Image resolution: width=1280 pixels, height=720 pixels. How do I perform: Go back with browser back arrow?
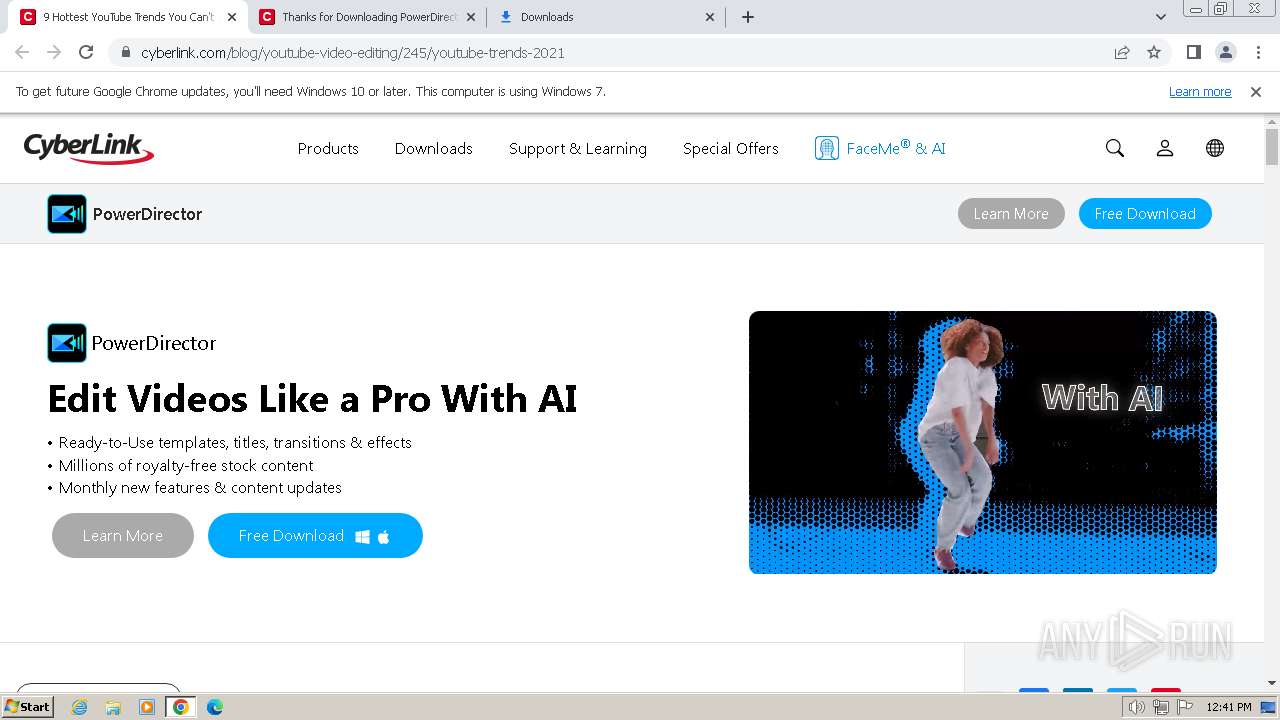(22, 53)
